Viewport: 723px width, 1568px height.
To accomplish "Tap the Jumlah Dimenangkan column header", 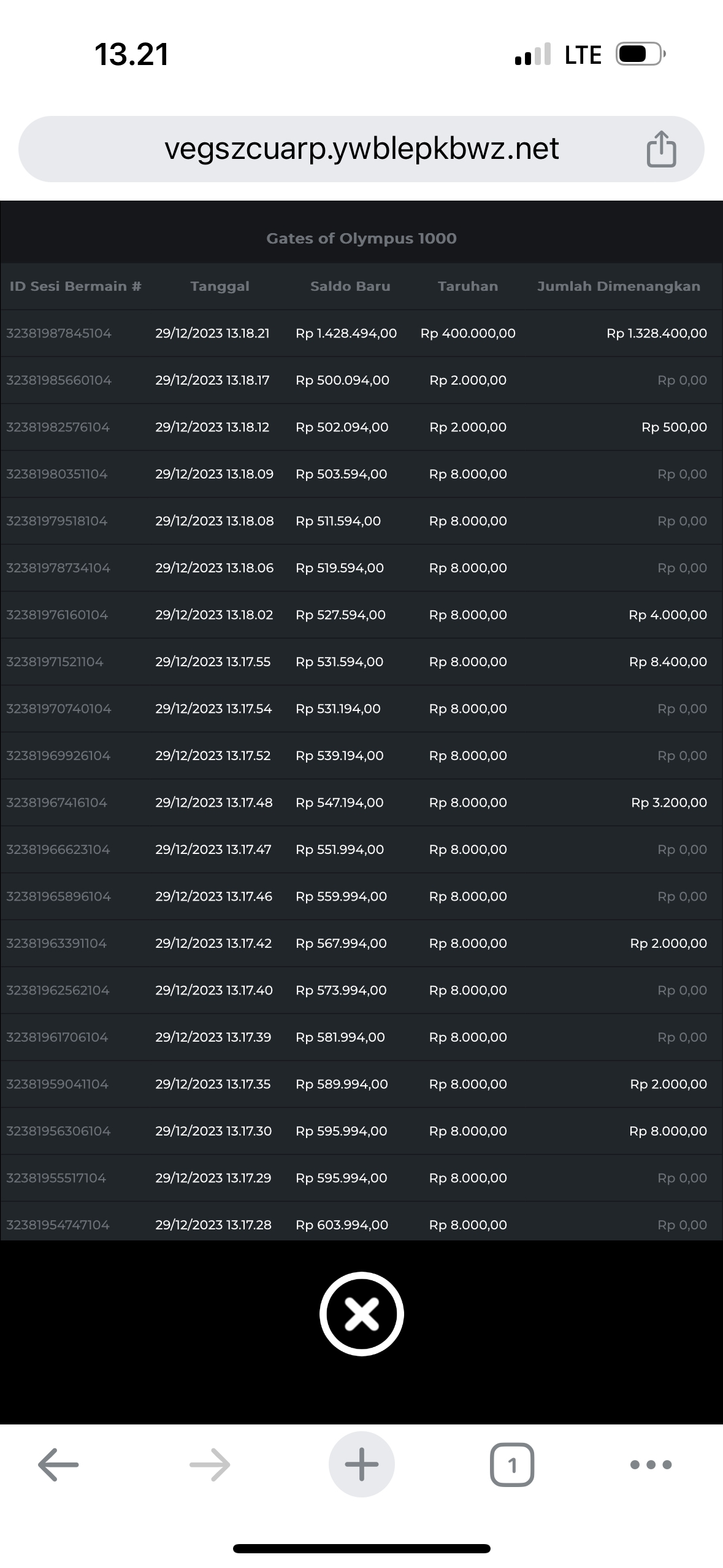I will coord(618,286).
